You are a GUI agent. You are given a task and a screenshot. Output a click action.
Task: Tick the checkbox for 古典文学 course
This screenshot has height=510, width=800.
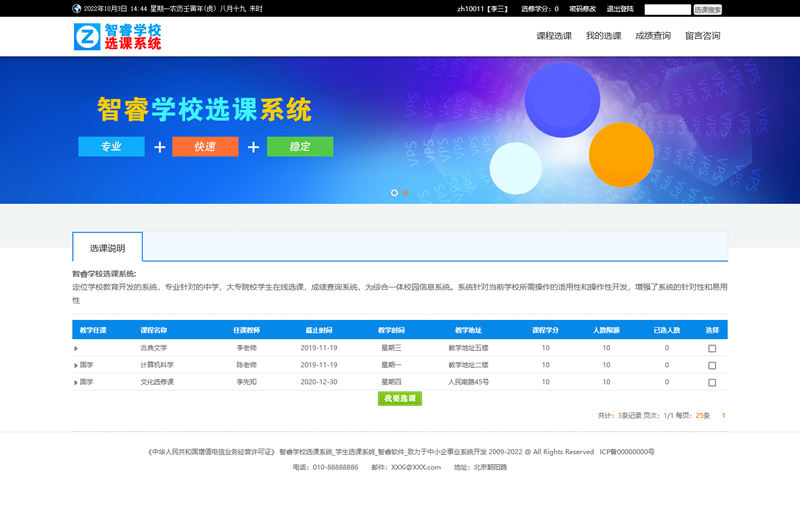[712, 348]
